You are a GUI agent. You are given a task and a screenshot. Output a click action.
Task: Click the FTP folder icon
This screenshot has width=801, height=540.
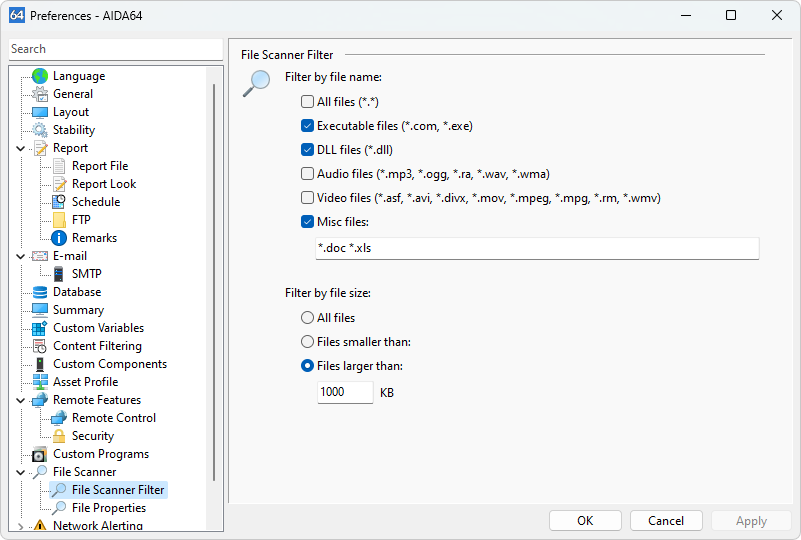point(59,220)
